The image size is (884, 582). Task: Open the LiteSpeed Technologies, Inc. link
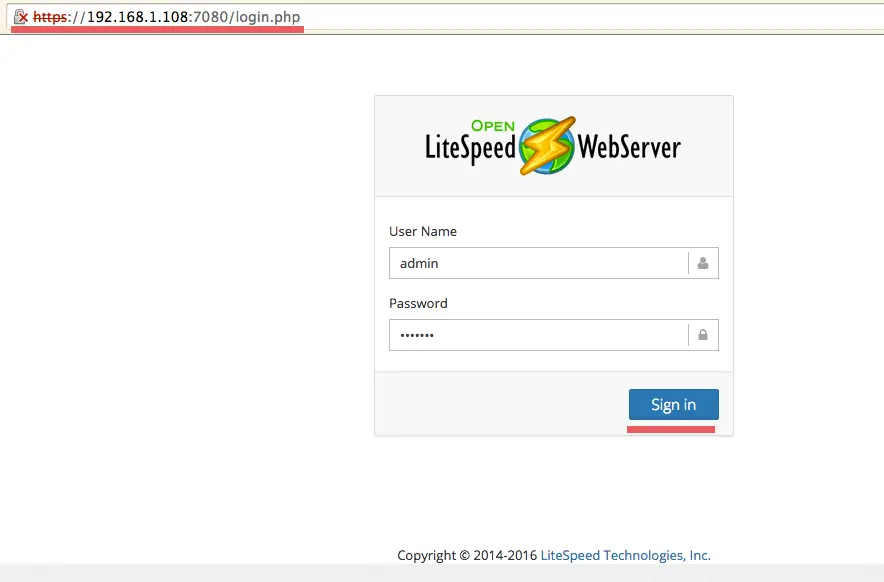(x=625, y=555)
